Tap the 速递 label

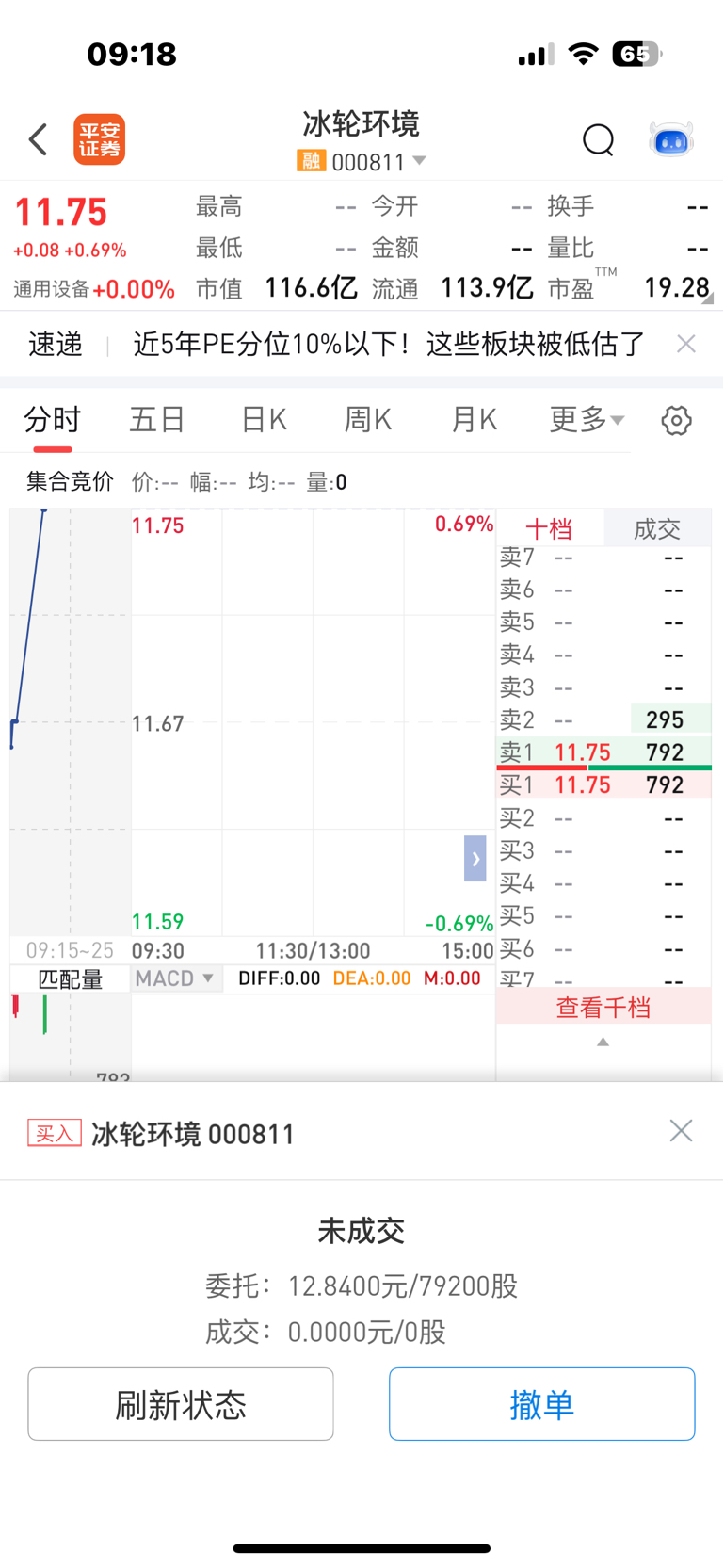56,344
